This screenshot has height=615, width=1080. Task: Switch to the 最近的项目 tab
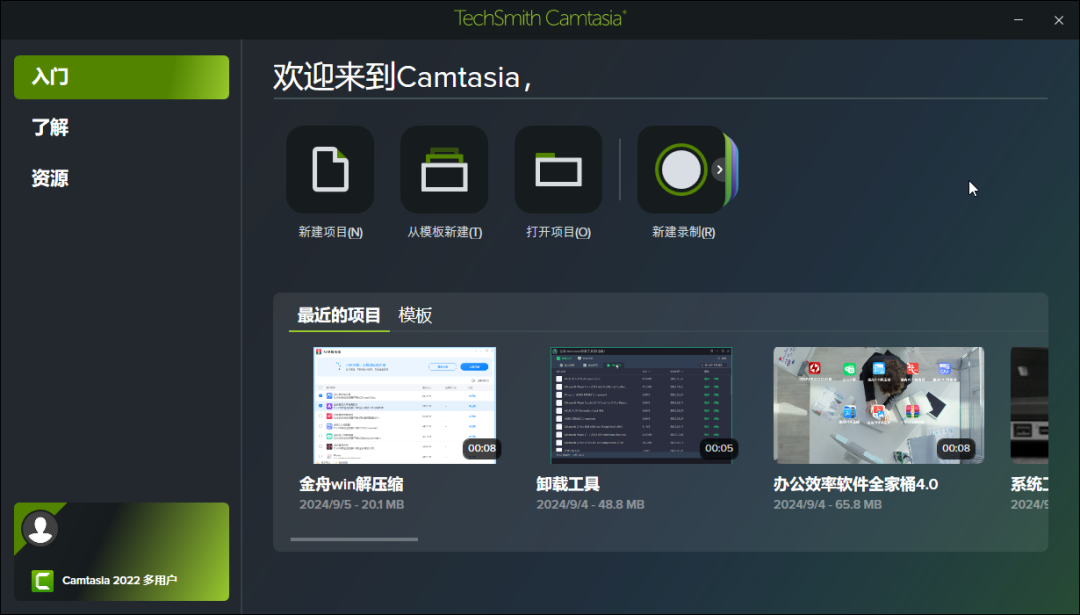(x=339, y=315)
